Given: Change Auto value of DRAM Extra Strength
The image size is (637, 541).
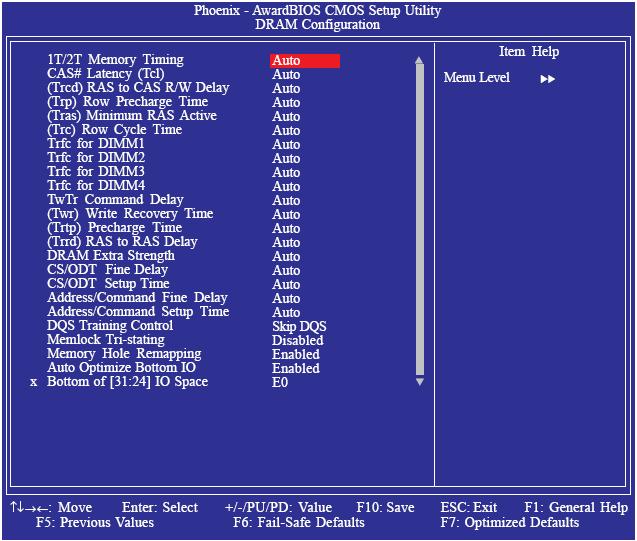Looking at the screenshot, I should pos(286,257).
